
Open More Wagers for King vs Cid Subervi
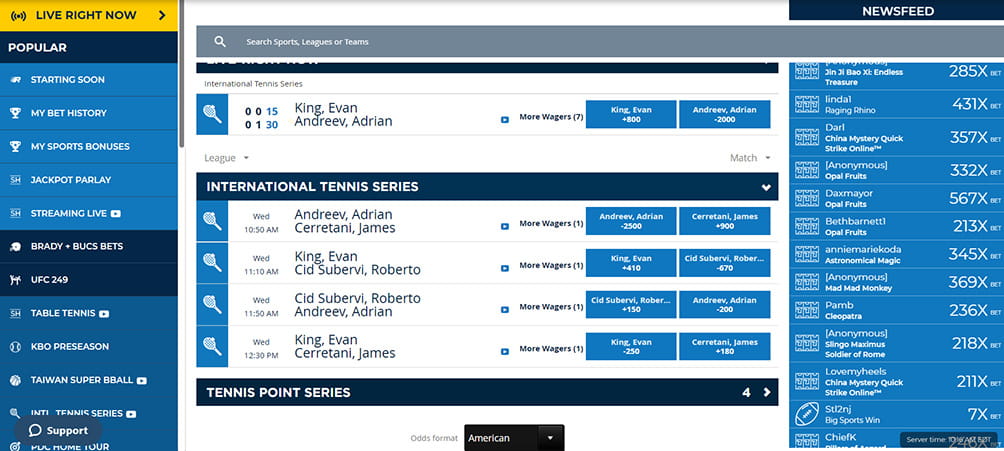click(551, 265)
